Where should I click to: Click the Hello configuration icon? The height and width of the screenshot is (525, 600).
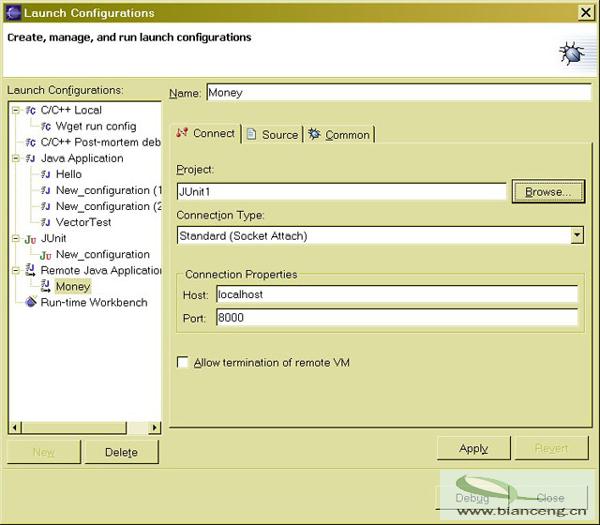(46, 174)
